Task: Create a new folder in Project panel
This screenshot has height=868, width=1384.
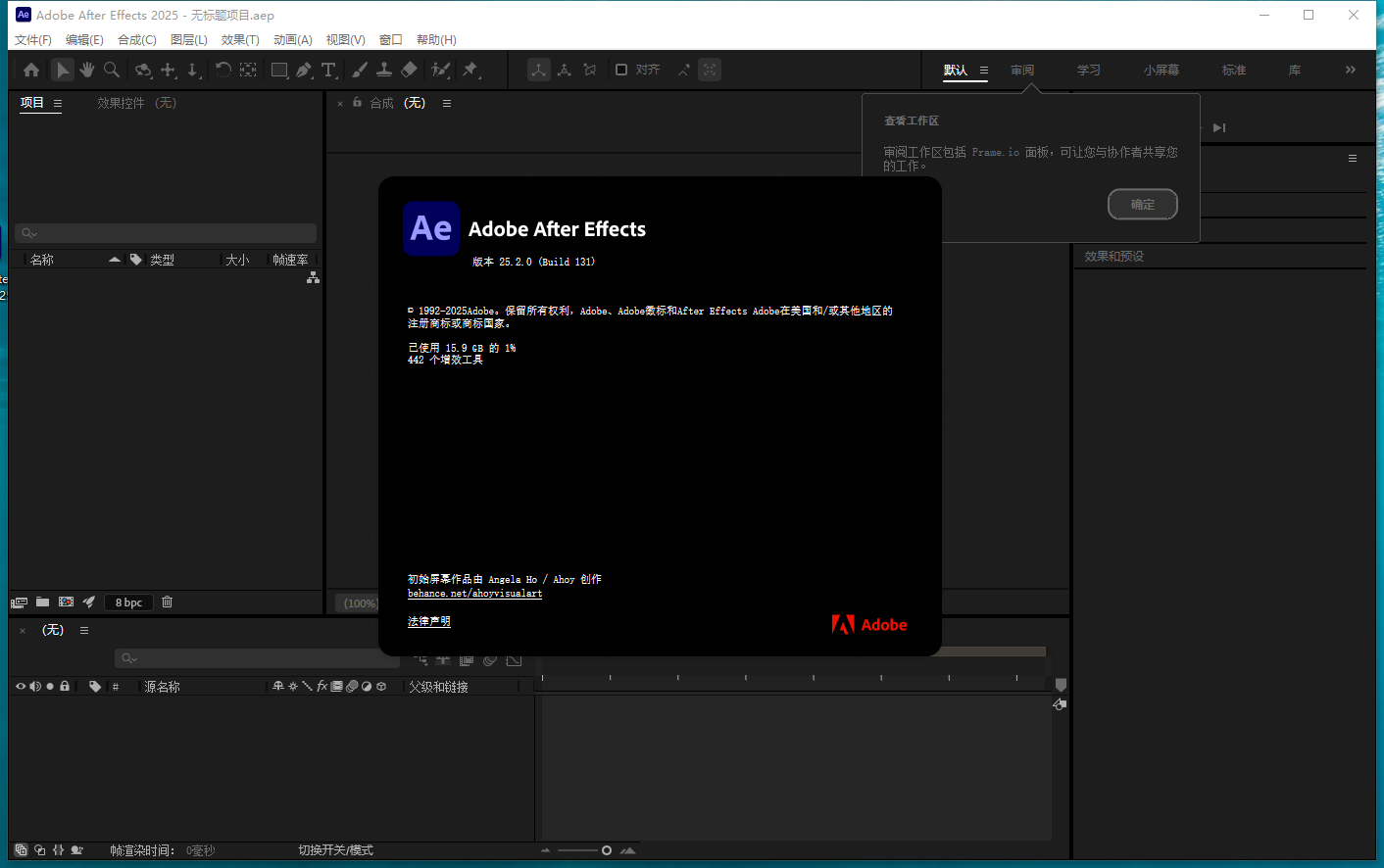Action: click(x=42, y=602)
